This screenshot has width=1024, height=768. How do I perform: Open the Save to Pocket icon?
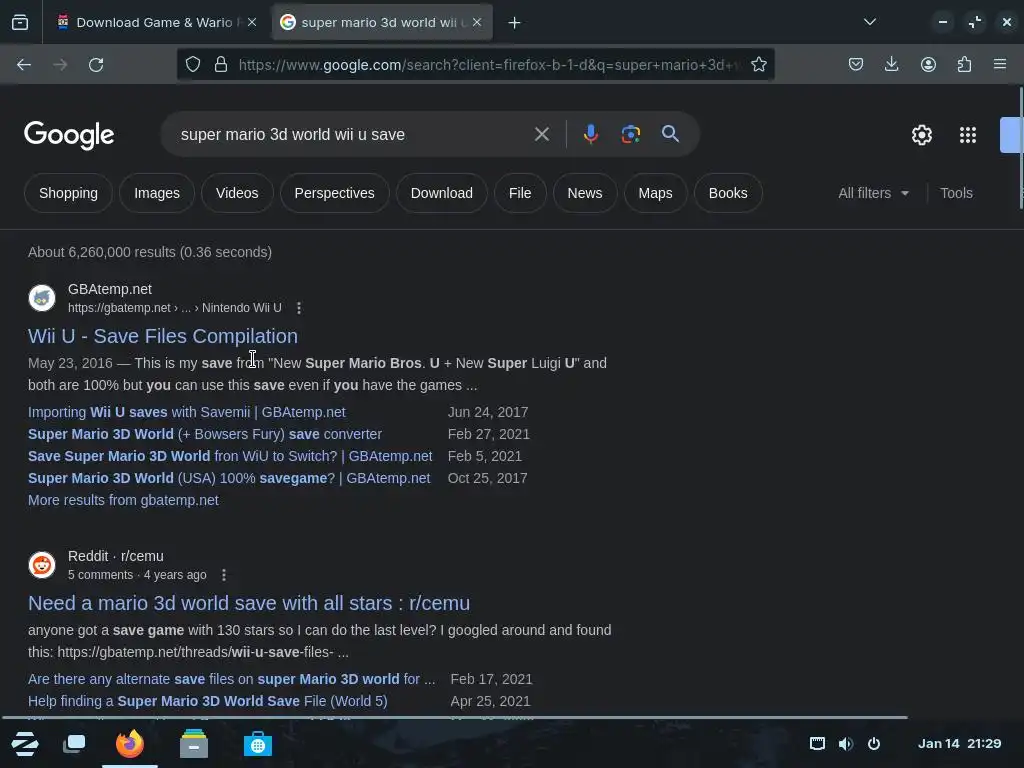856,64
